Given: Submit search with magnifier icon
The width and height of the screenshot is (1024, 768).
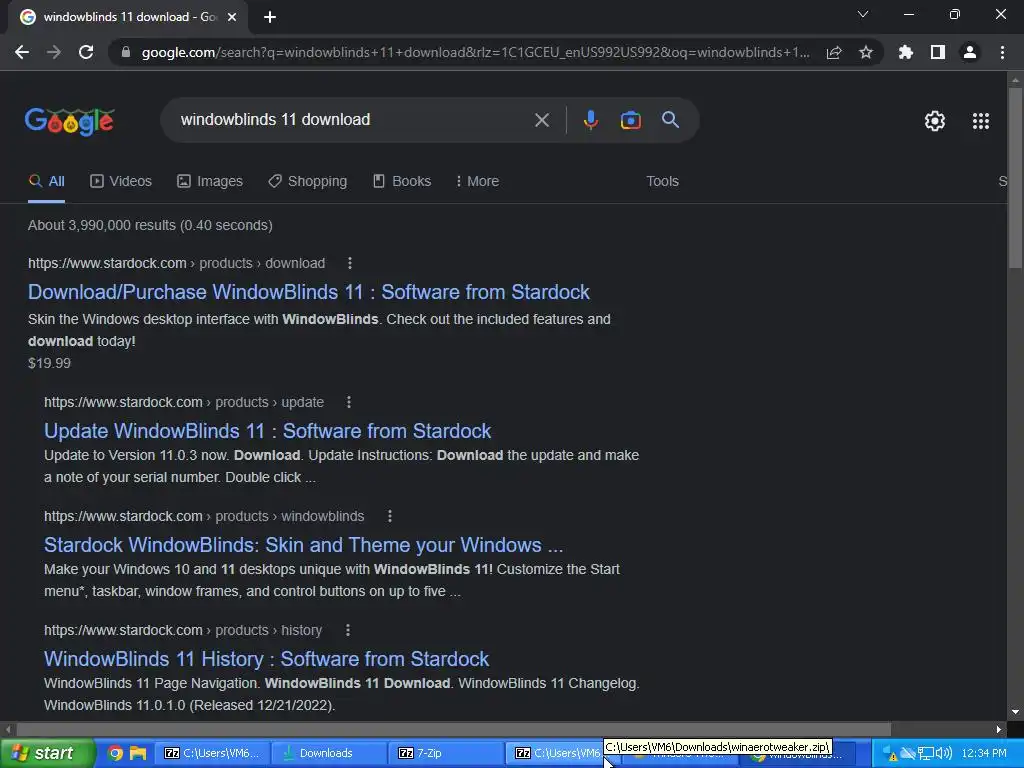Looking at the screenshot, I should pyautogui.click(x=671, y=120).
